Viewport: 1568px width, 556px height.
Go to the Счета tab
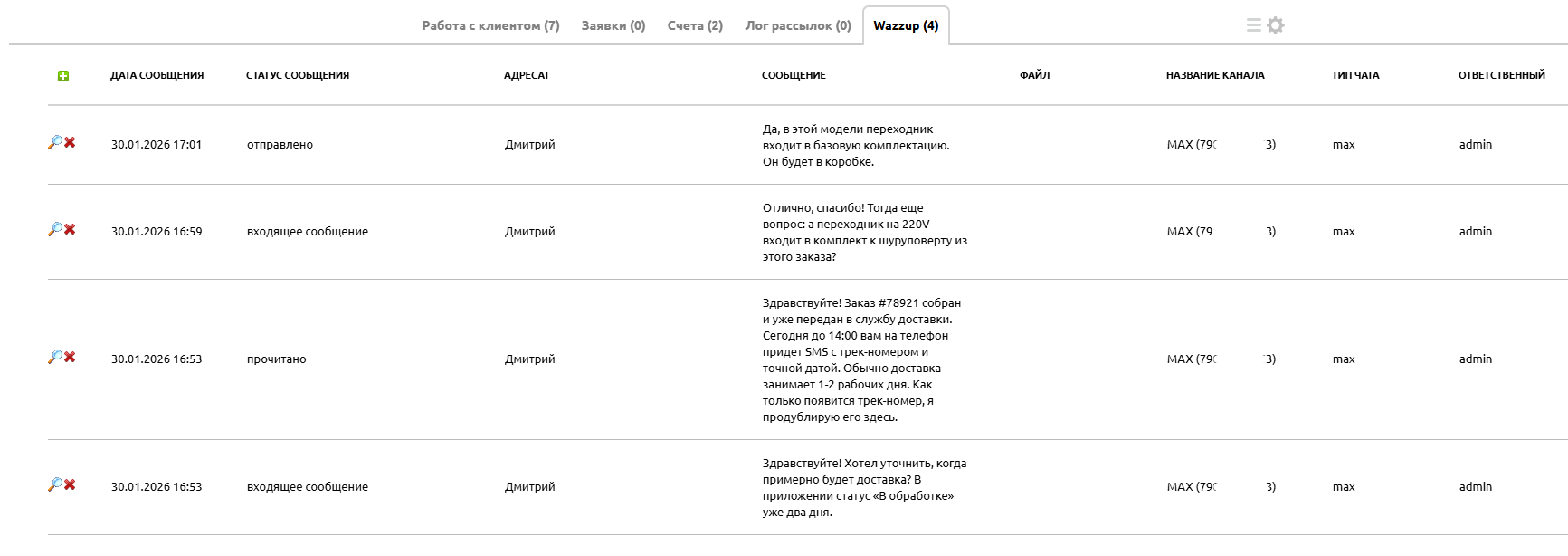pyautogui.click(x=695, y=25)
